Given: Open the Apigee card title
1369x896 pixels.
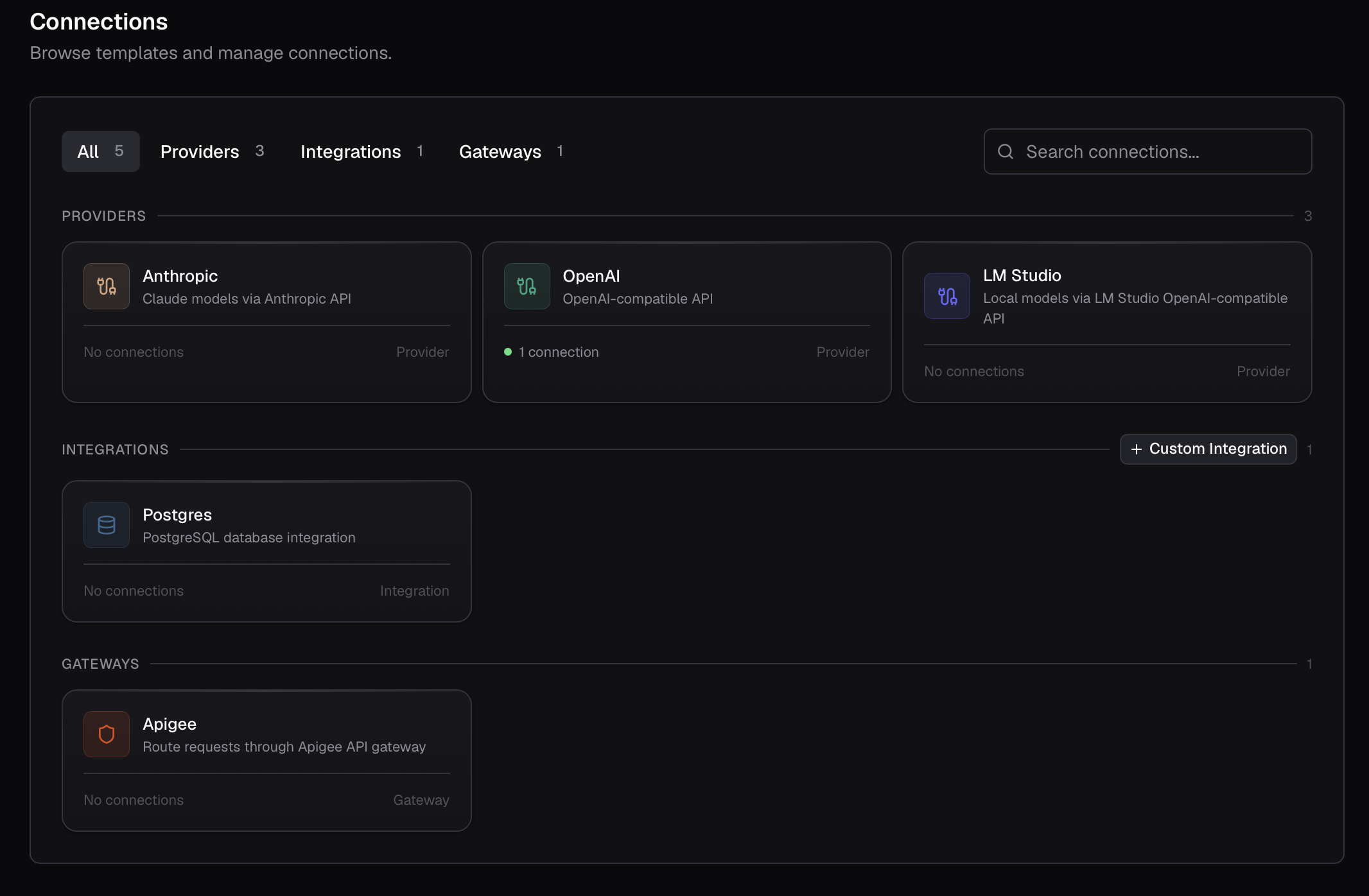Looking at the screenshot, I should [170, 724].
